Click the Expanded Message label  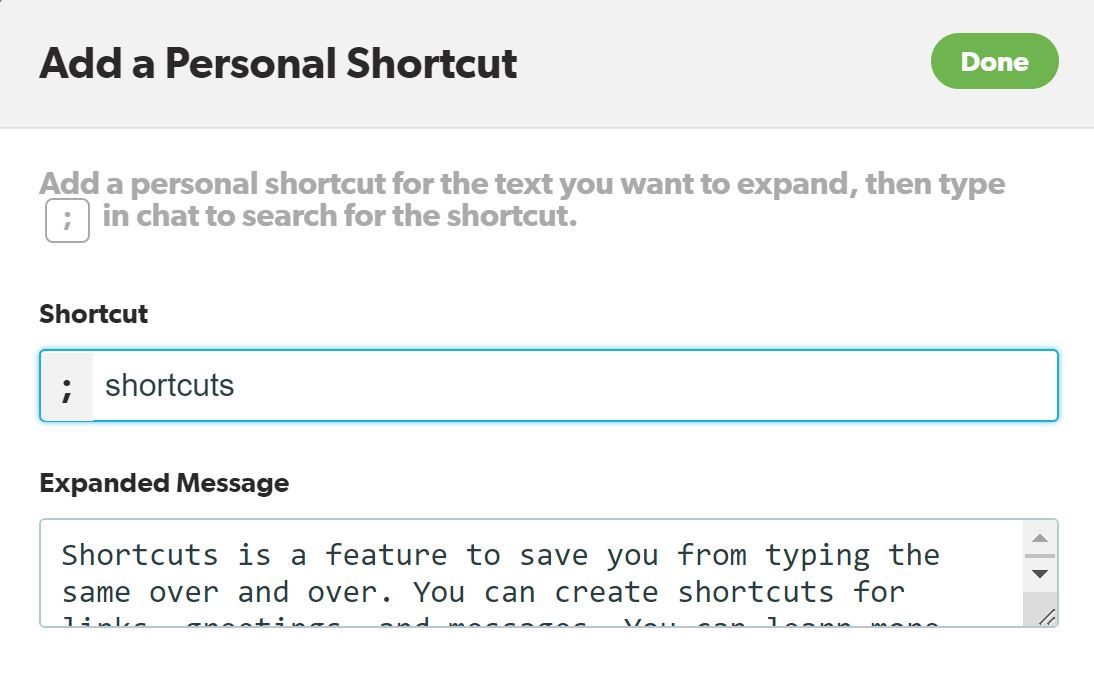(x=163, y=483)
